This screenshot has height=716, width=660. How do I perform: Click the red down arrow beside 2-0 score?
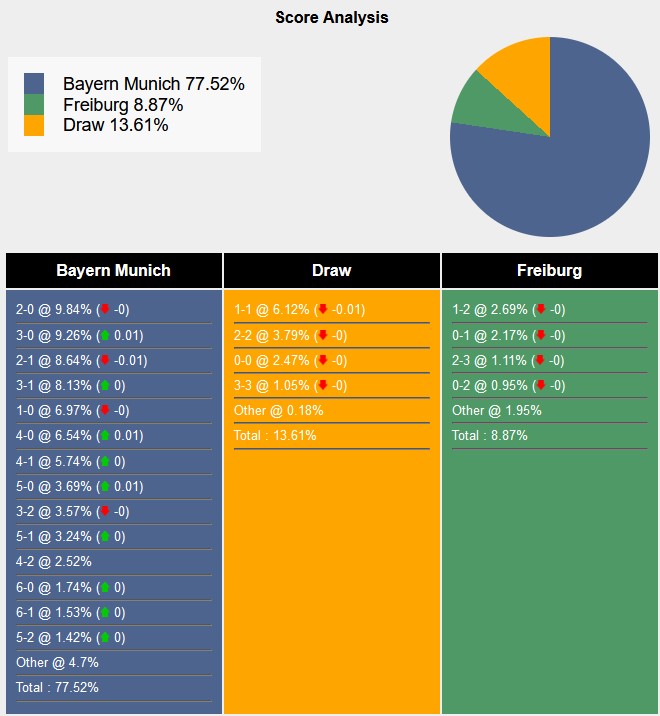[105, 310]
